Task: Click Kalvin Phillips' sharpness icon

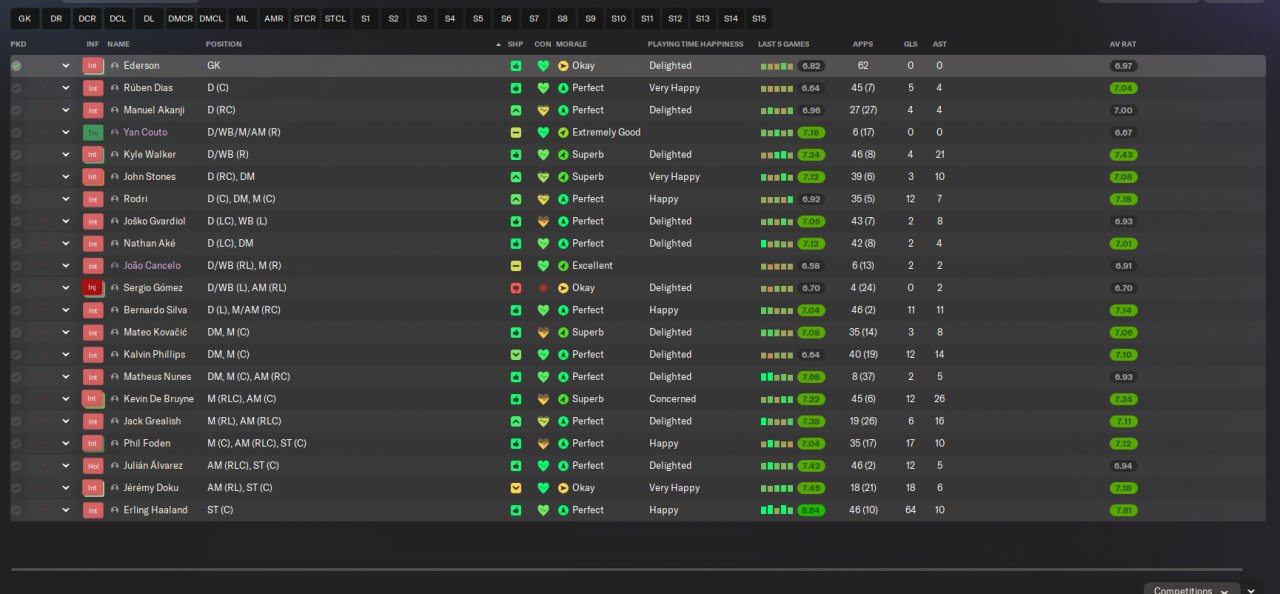Action: point(516,355)
